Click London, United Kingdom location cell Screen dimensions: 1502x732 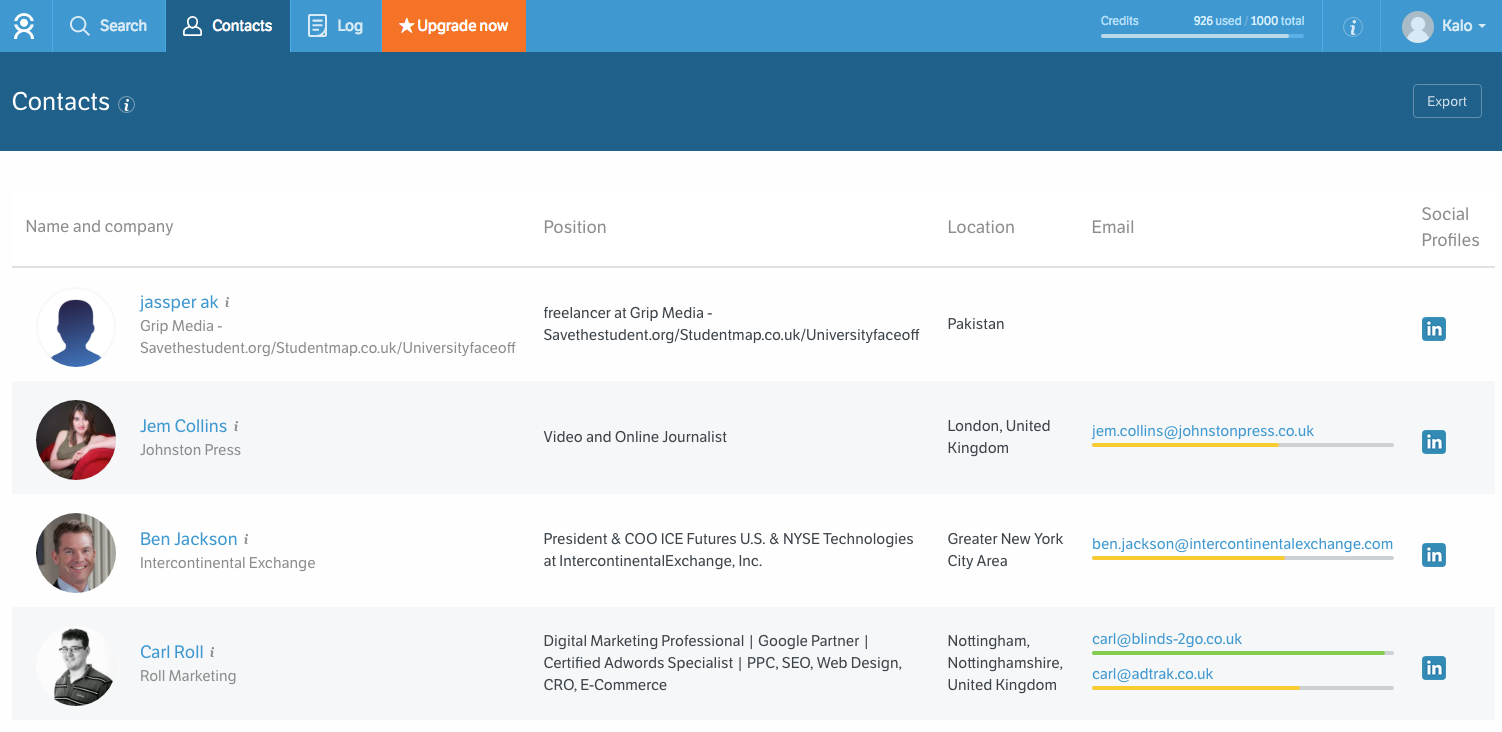999,437
